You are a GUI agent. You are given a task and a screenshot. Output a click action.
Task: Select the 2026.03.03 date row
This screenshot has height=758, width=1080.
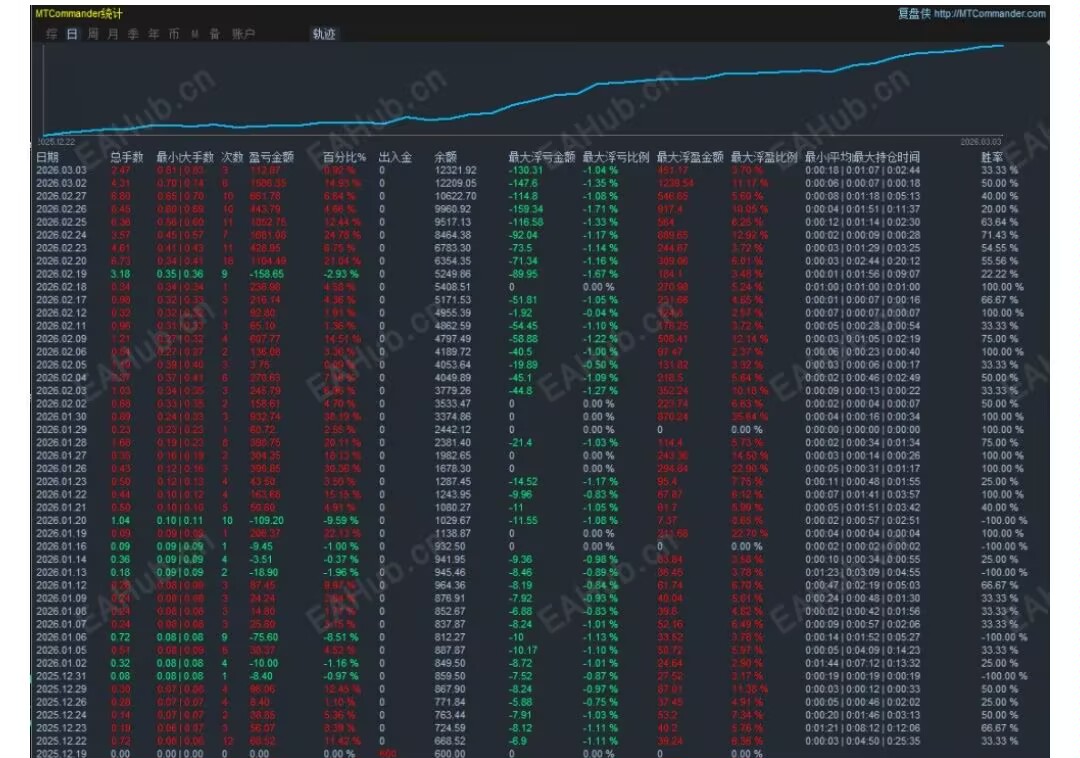[x=61, y=170]
